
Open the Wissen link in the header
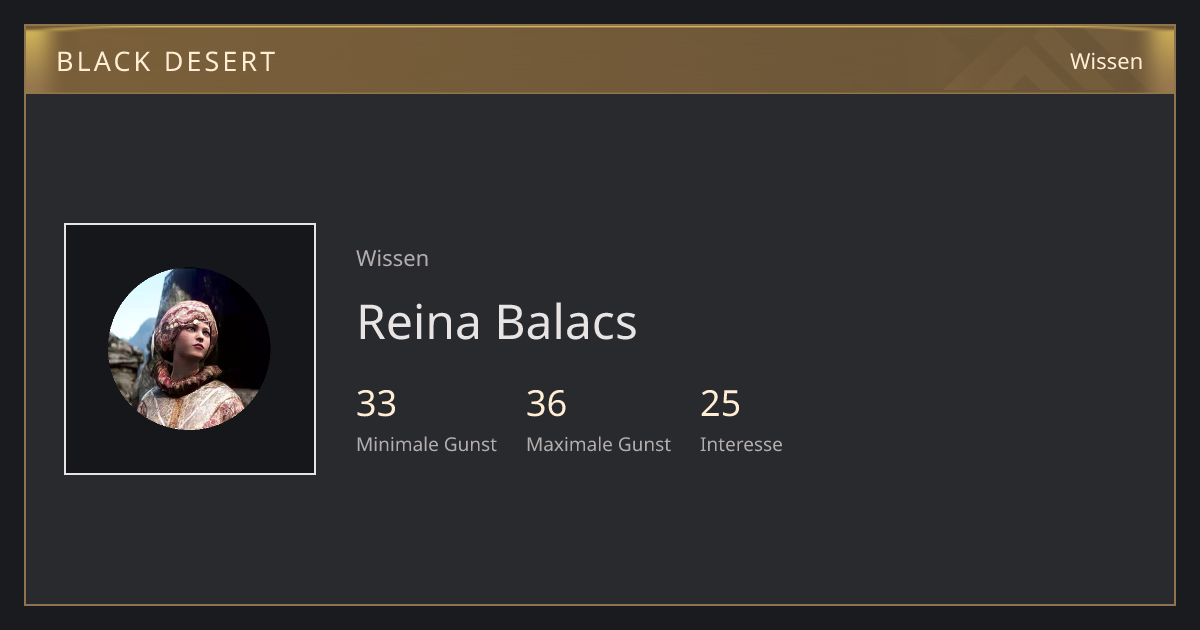coord(1106,61)
